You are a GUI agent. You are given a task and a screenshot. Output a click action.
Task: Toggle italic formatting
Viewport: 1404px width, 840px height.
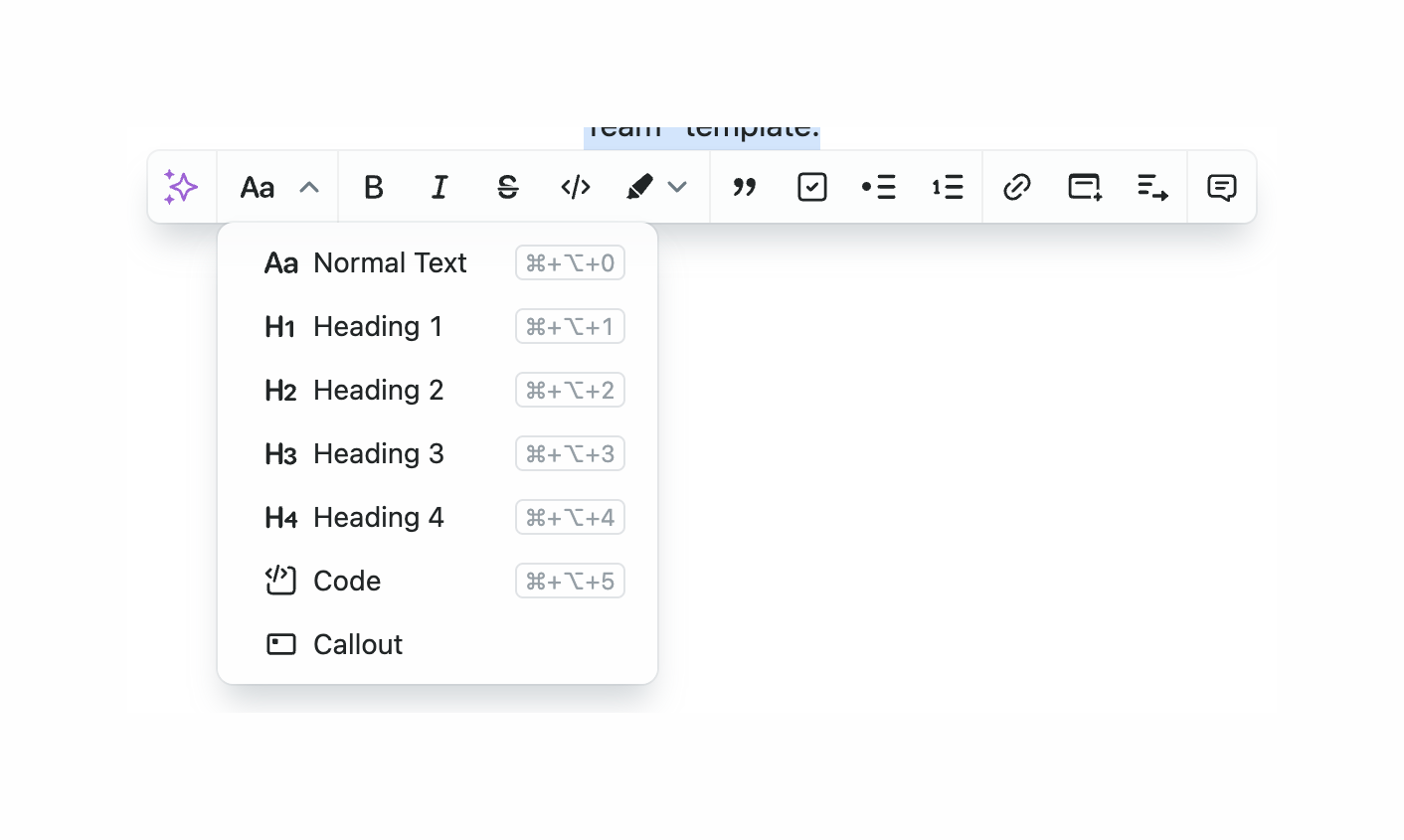point(439,187)
